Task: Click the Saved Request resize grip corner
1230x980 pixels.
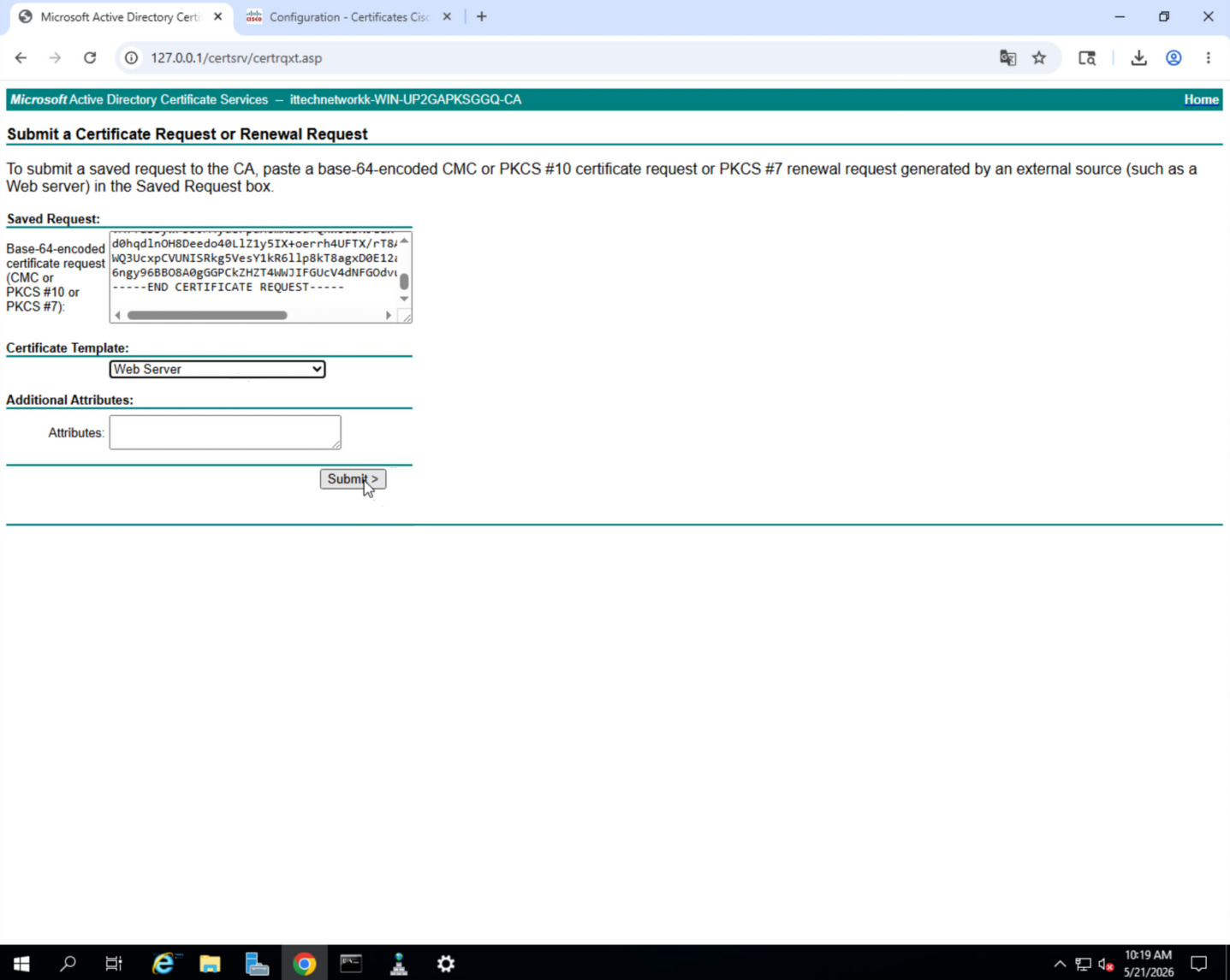Action: (x=406, y=317)
